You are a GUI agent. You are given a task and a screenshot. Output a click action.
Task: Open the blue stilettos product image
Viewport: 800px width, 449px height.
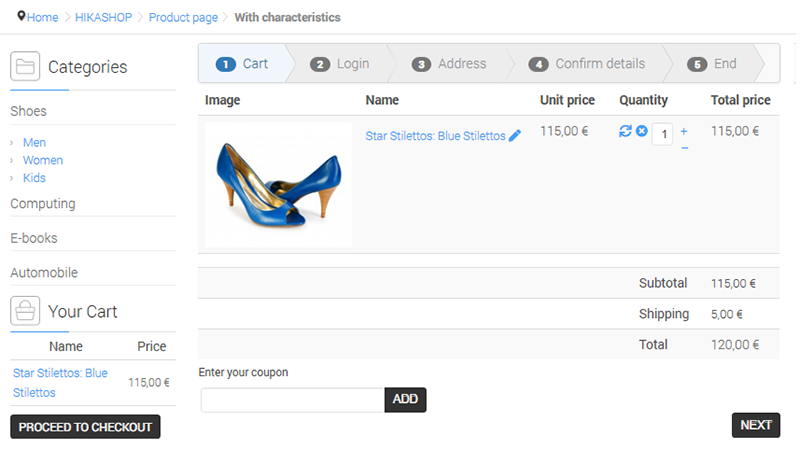[x=279, y=185]
